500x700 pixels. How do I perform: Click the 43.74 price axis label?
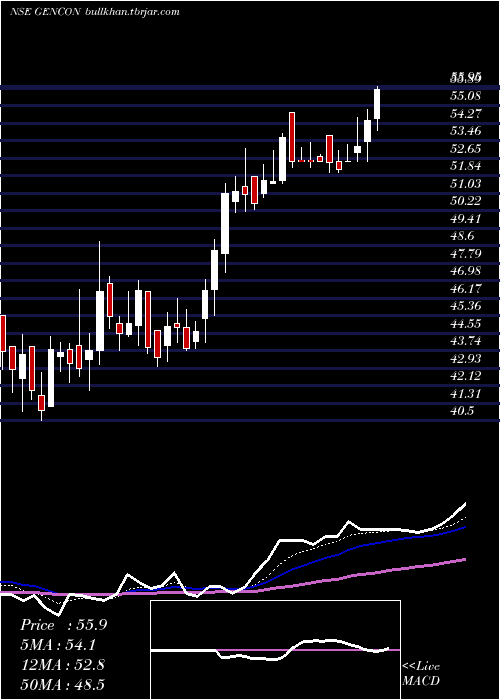point(465,341)
